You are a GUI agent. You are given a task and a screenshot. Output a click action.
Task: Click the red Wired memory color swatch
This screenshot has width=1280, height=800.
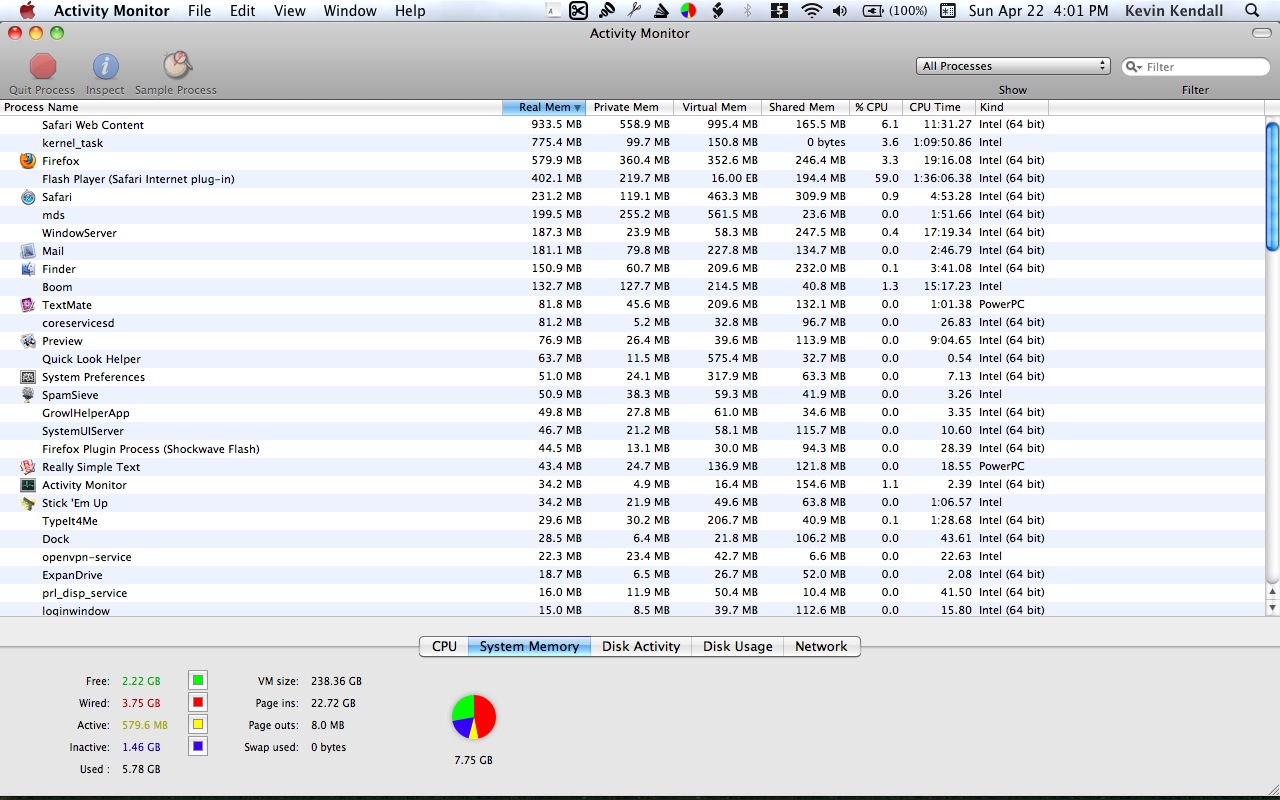(198, 703)
